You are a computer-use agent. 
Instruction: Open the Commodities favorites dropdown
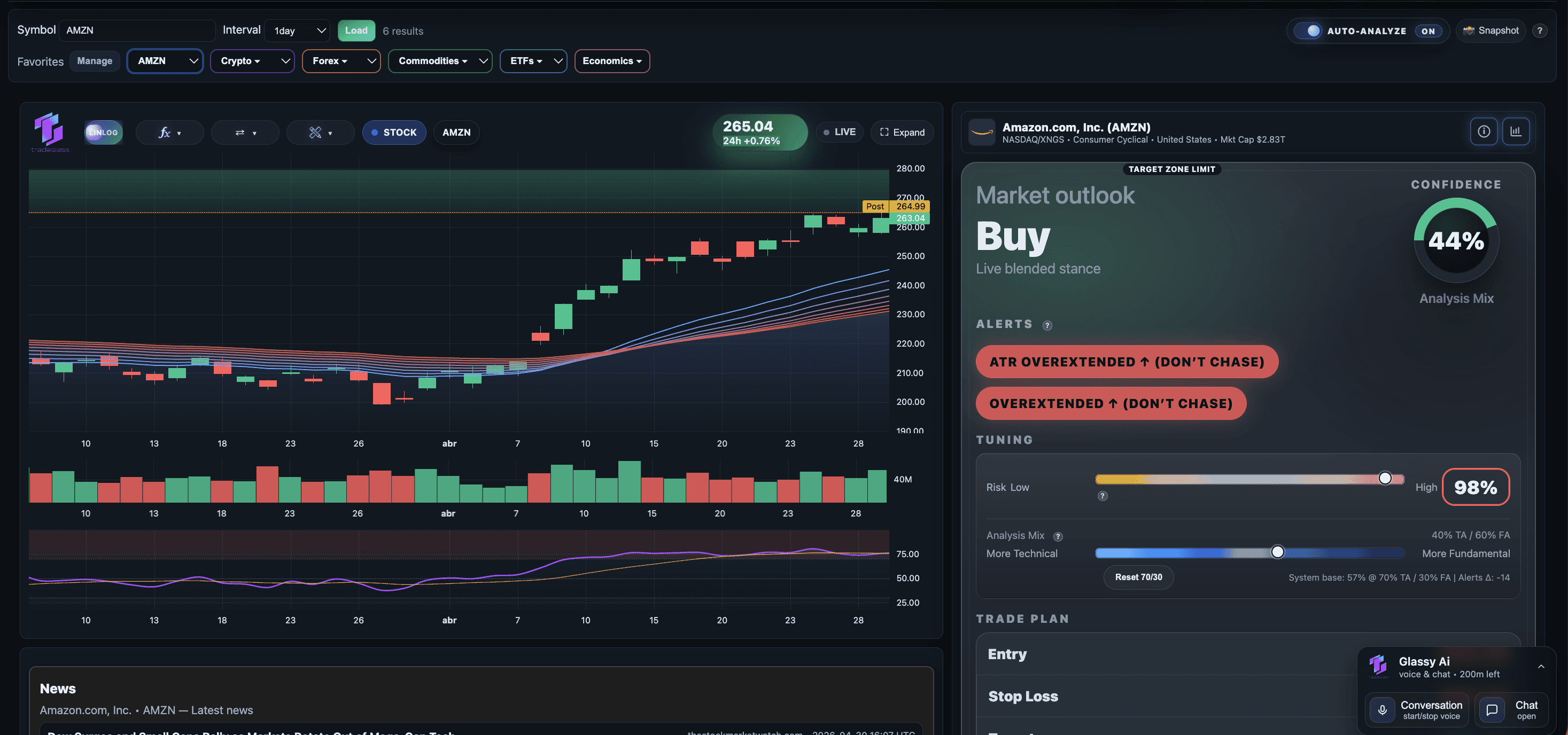click(x=440, y=61)
